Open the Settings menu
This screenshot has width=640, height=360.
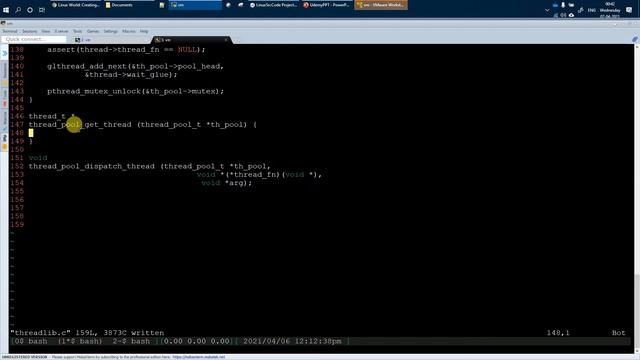tap(110, 31)
